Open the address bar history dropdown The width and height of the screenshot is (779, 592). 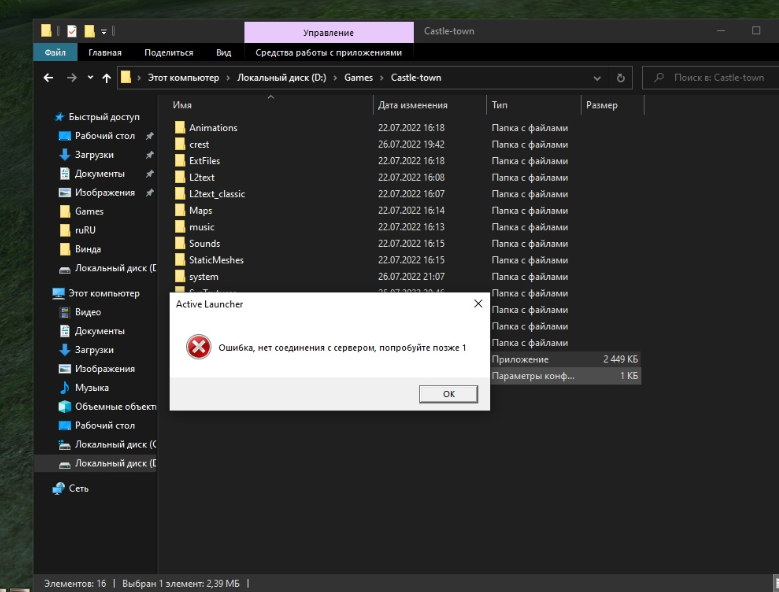click(599, 78)
